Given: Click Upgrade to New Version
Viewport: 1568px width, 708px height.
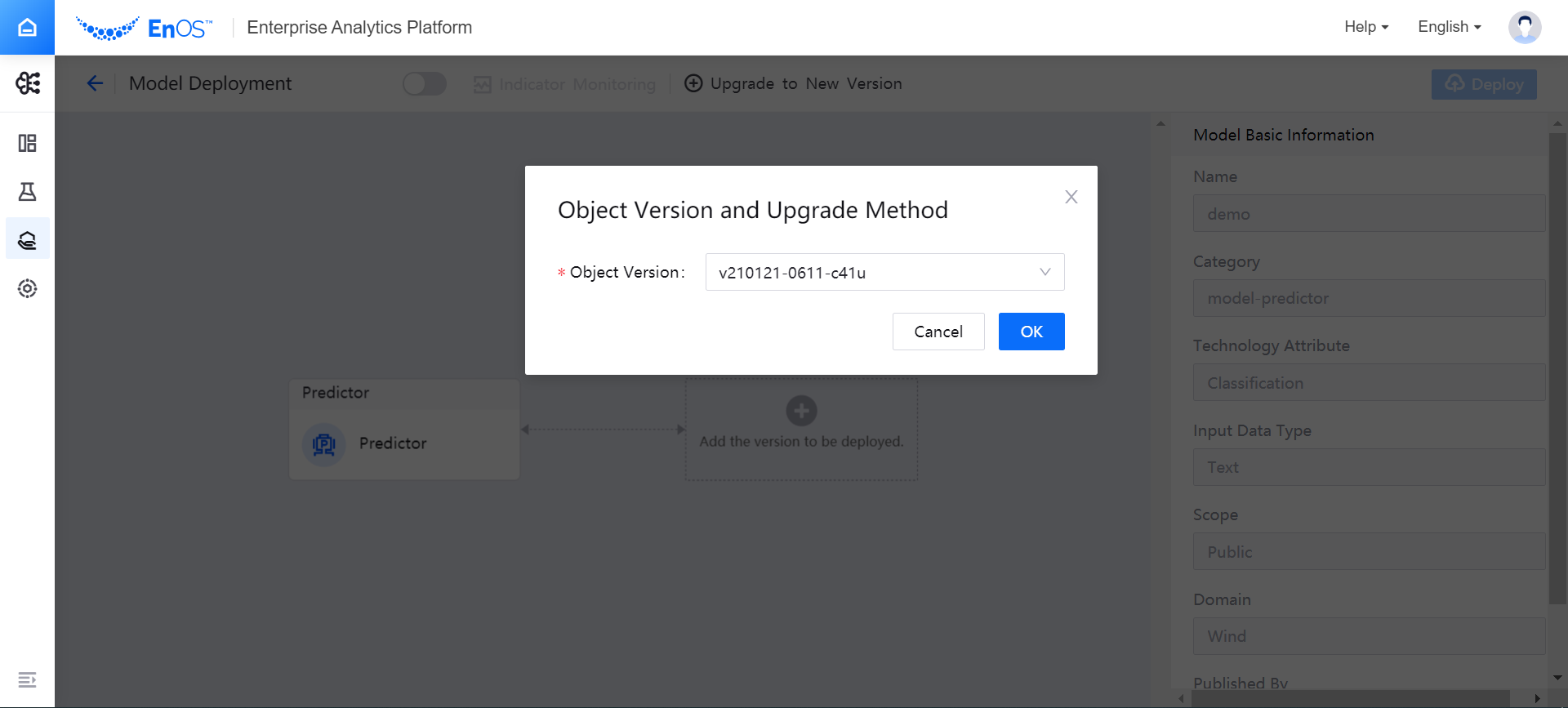Looking at the screenshot, I should (793, 83).
